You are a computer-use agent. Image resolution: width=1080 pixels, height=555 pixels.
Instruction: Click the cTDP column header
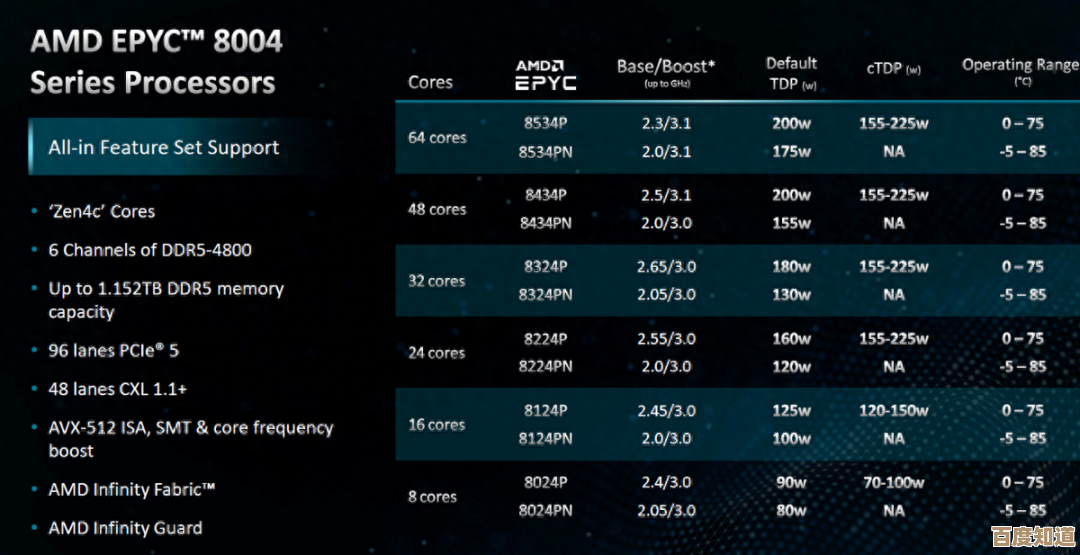pyautogui.click(x=893, y=69)
